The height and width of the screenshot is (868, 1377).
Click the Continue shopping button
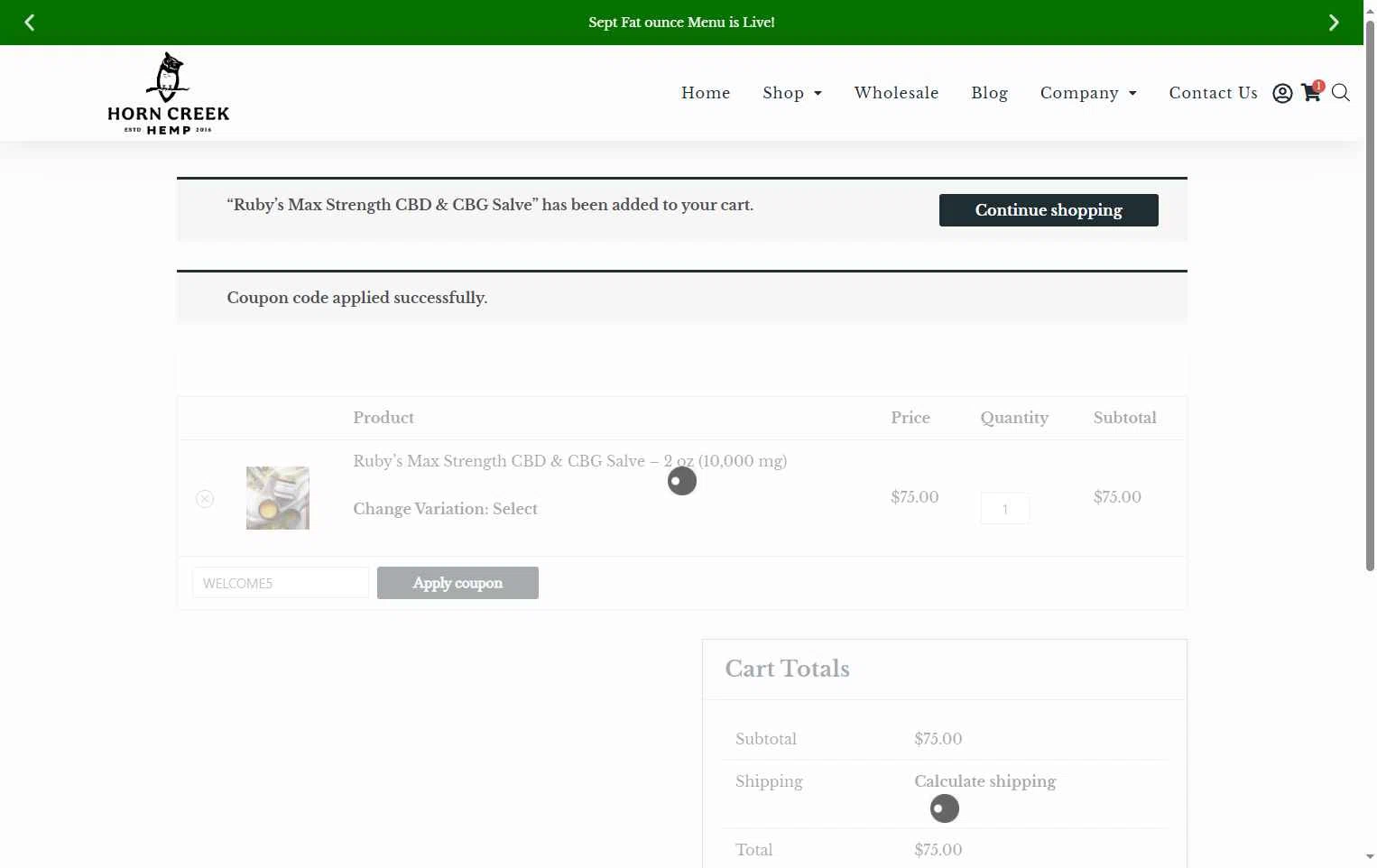(x=1049, y=210)
